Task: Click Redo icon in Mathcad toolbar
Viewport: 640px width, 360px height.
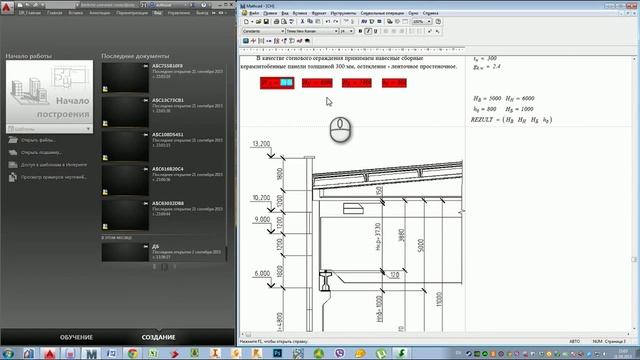Action: pos(336,22)
